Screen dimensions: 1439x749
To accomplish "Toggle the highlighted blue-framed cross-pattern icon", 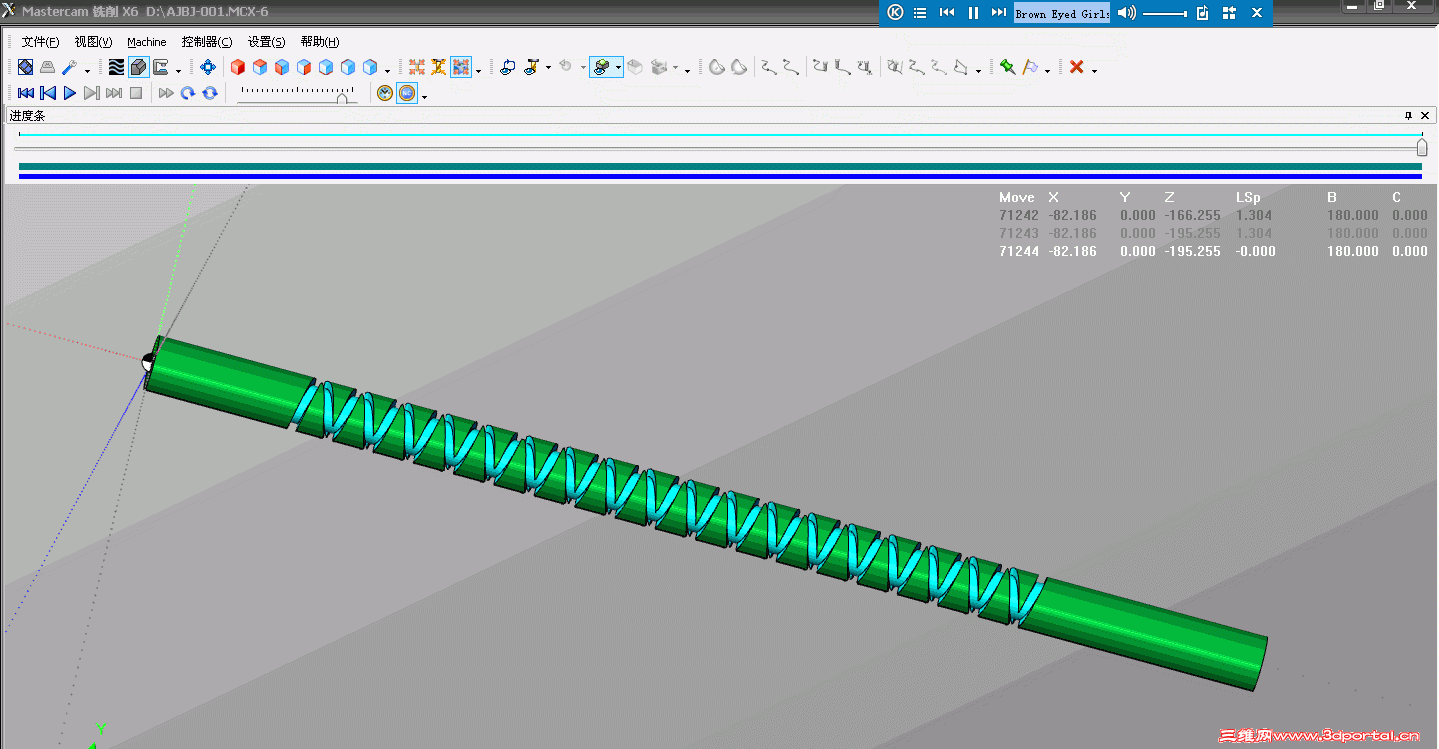I will 461,67.
